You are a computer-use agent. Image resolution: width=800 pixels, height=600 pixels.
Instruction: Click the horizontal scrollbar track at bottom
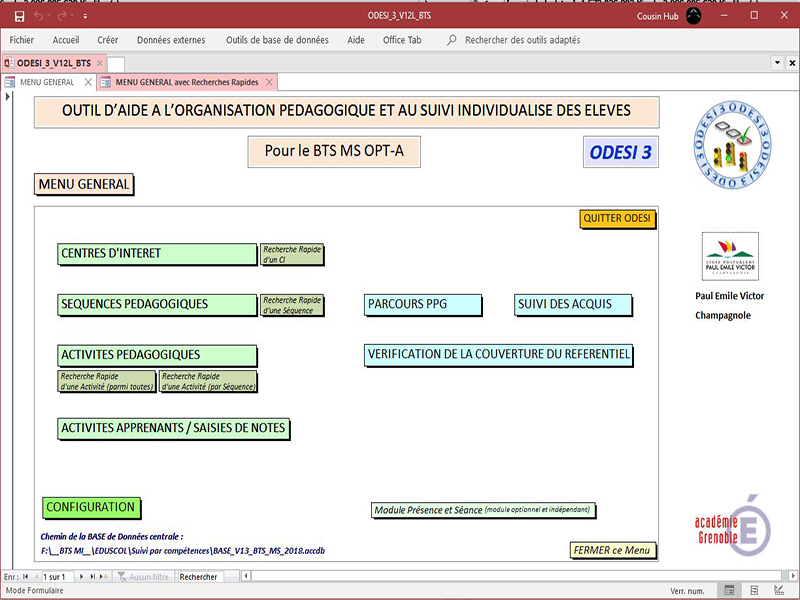[500, 577]
